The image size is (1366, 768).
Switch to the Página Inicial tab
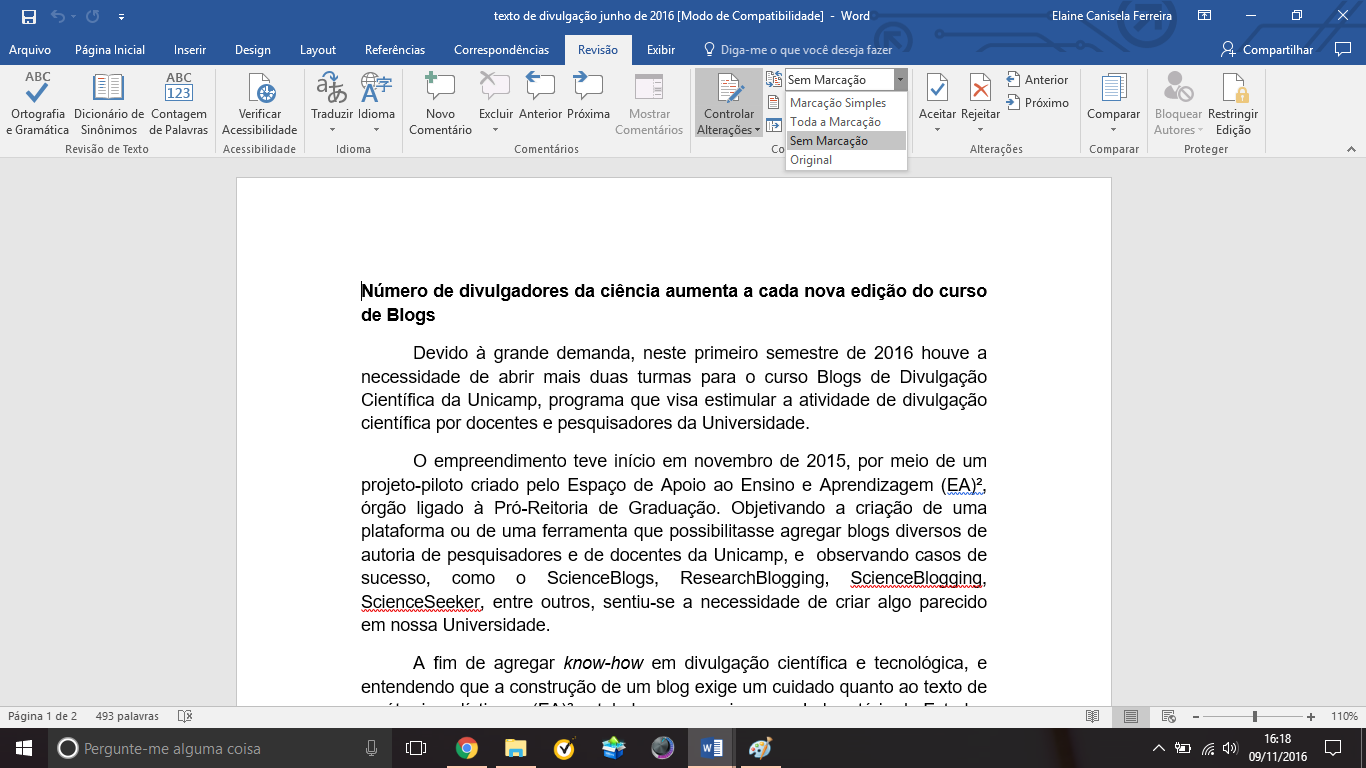110,50
